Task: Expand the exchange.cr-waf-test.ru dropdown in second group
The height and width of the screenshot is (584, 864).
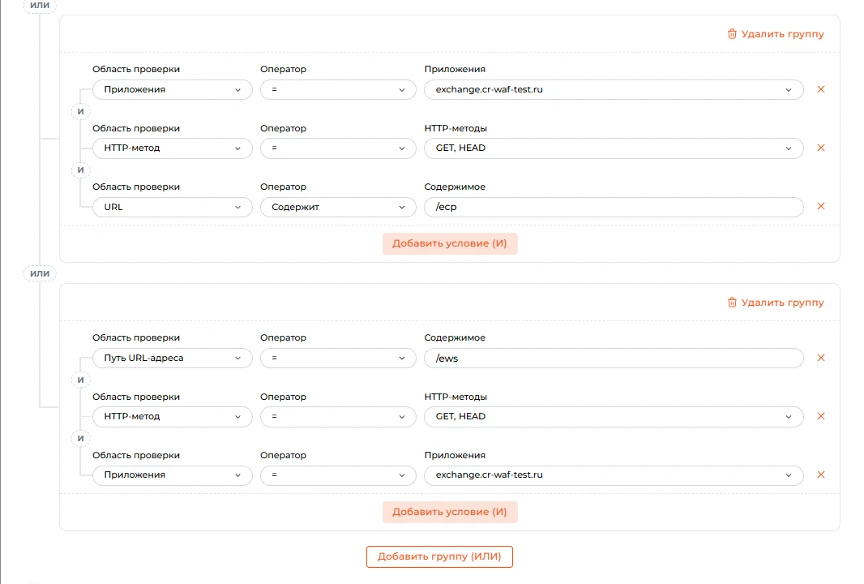Action: (x=613, y=475)
